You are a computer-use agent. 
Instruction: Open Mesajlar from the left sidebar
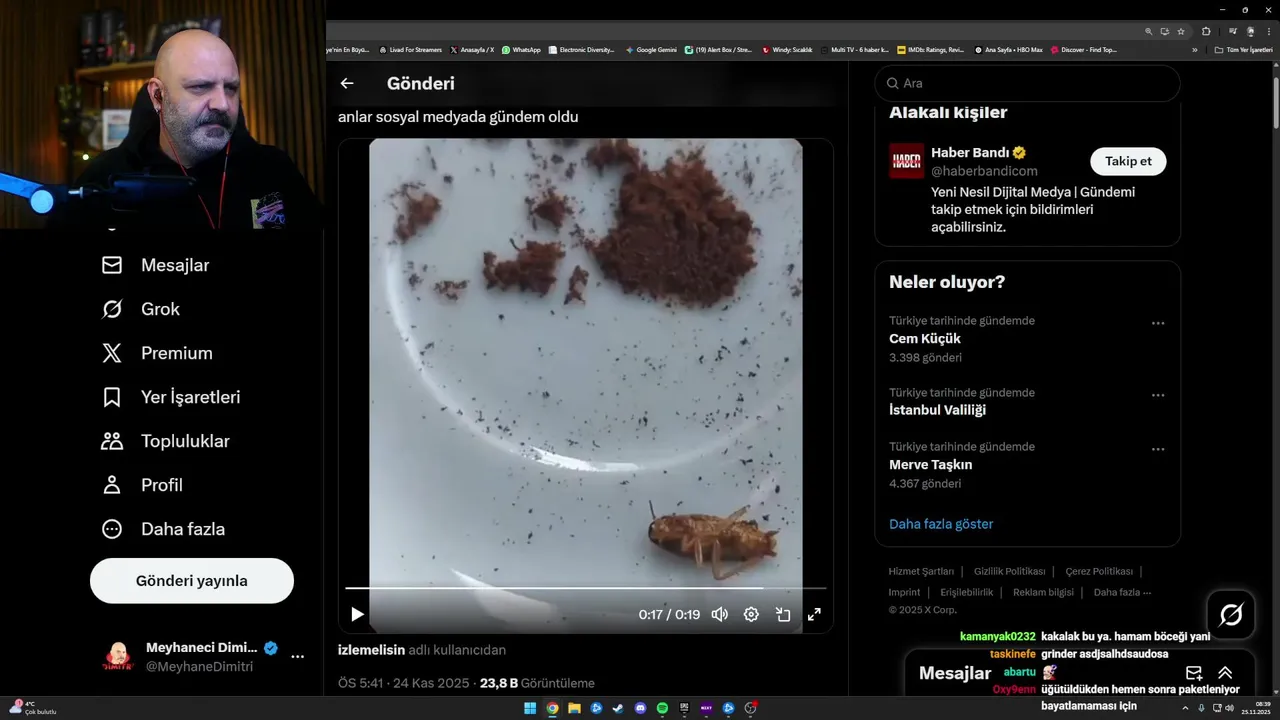point(156,265)
